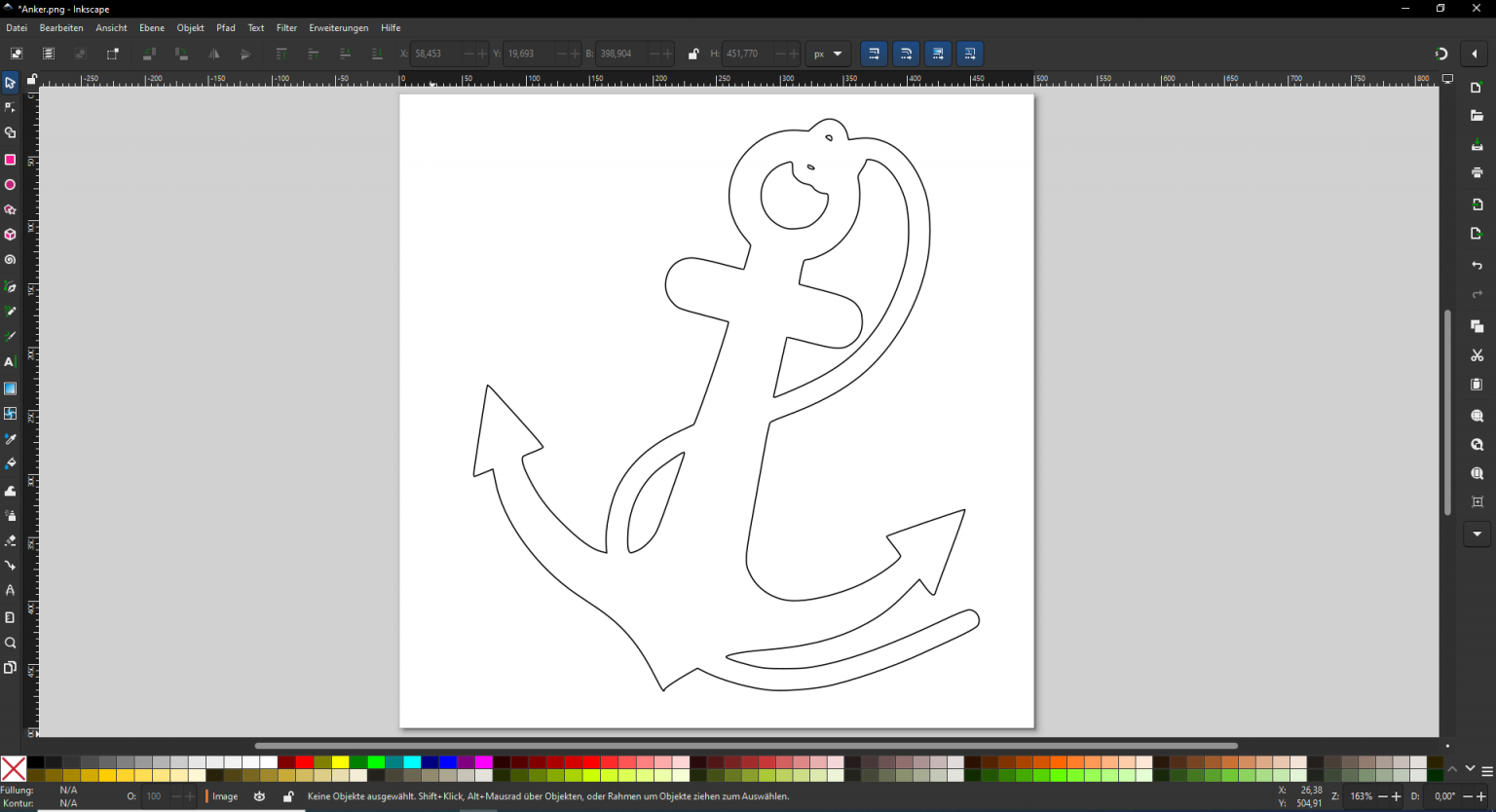Print the document using the printer icon
This screenshot has height=812, width=1496.
pyautogui.click(x=1477, y=172)
